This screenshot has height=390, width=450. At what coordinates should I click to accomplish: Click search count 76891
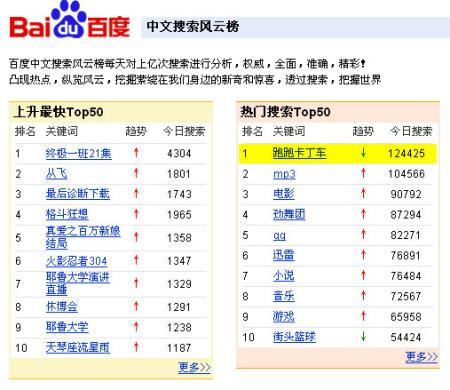tap(406, 256)
